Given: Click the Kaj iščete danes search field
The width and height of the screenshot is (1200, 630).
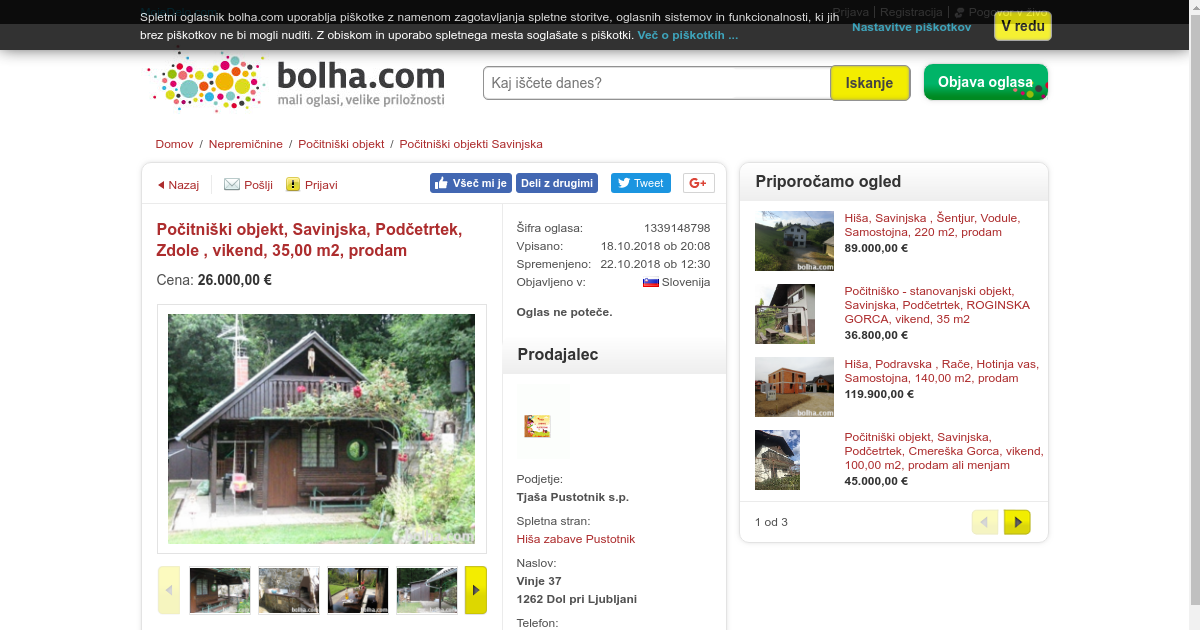Looking at the screenshot, I should [x=657, y=83].
